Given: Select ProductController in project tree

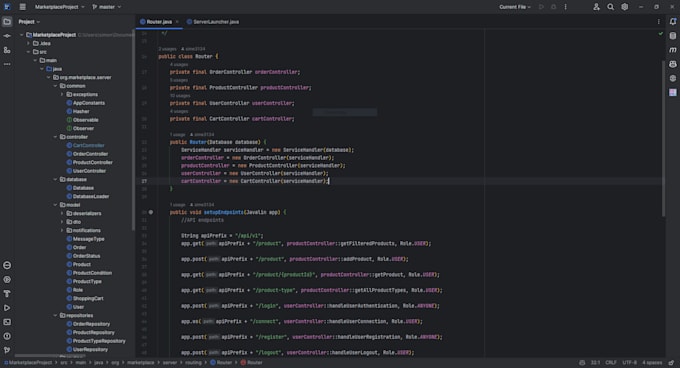Looking at the screenshot, I should pyautogui.click(x=92, y=163).
